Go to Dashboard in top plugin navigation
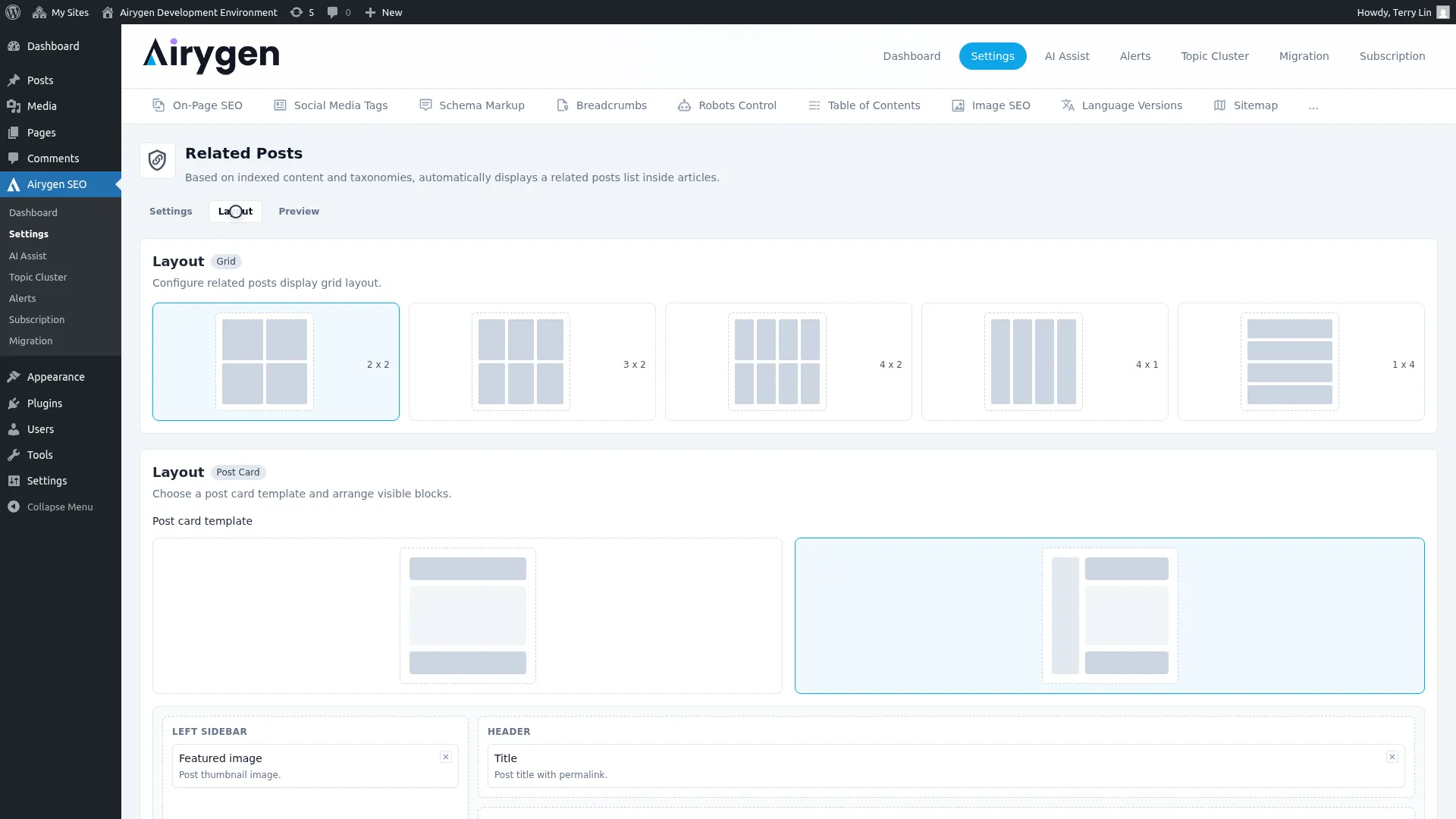The width and height of the screenshot is (1456, 819). (x=912, y=56)
